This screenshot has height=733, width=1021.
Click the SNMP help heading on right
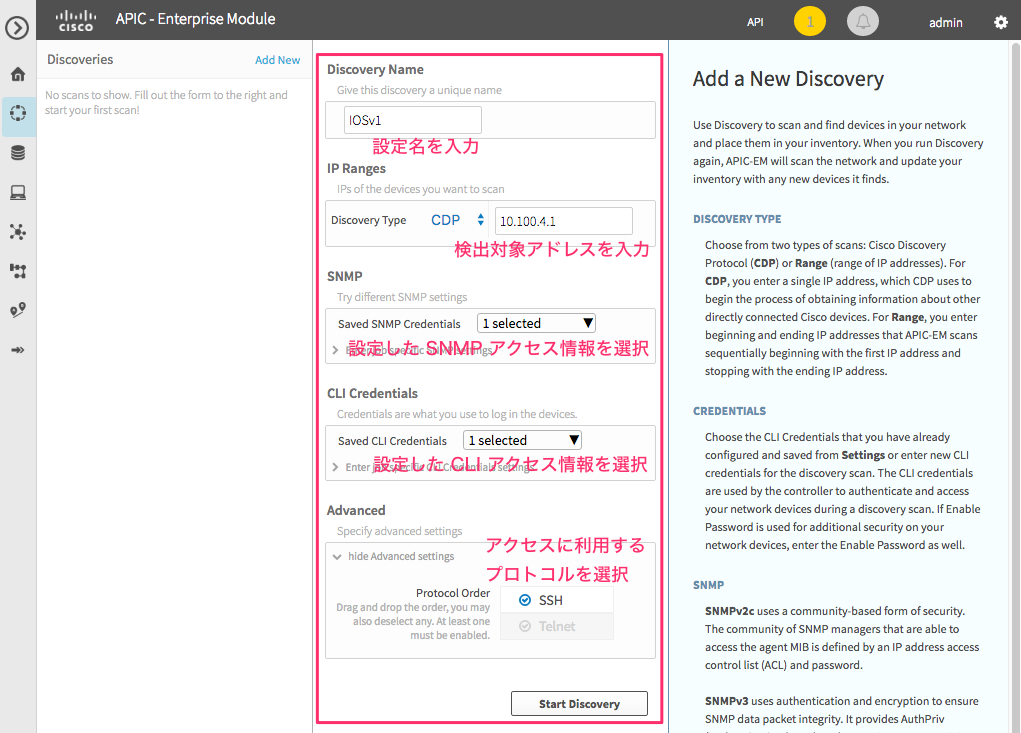tap(708, 585)
